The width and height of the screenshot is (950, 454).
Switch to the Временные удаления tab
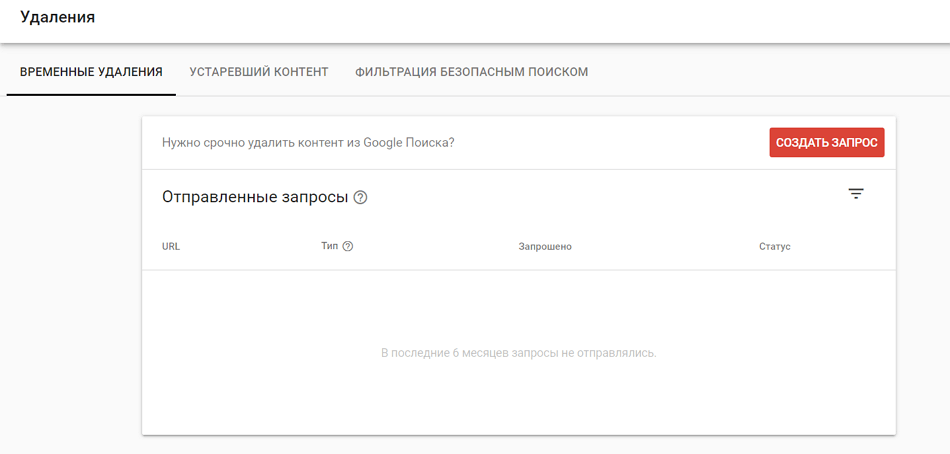click(x=91, y=72)
